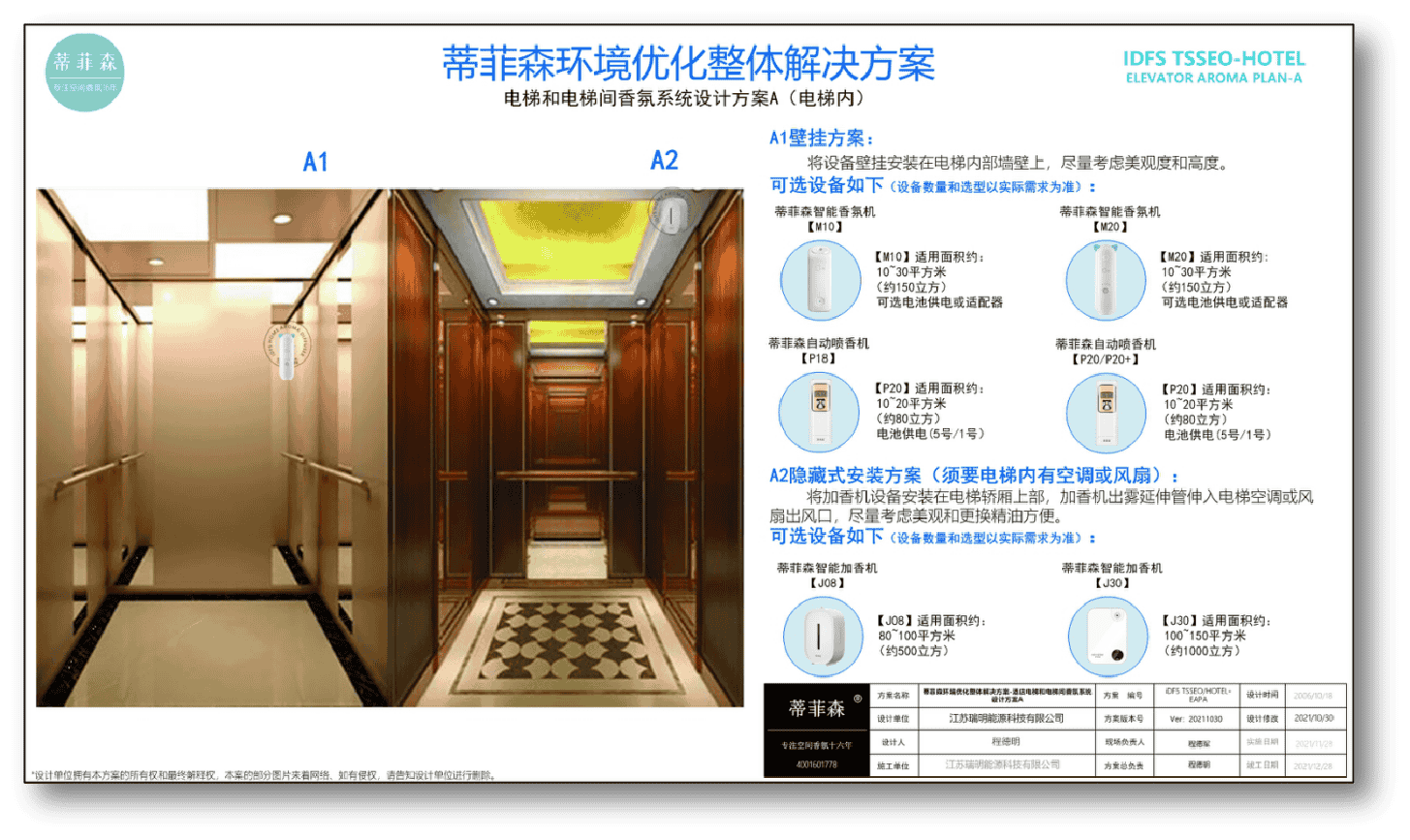The height and width of the screenshot is (840, 1410).
Task: Click the black 蒂菲森 brand block in footer
Action: point(816,731)
